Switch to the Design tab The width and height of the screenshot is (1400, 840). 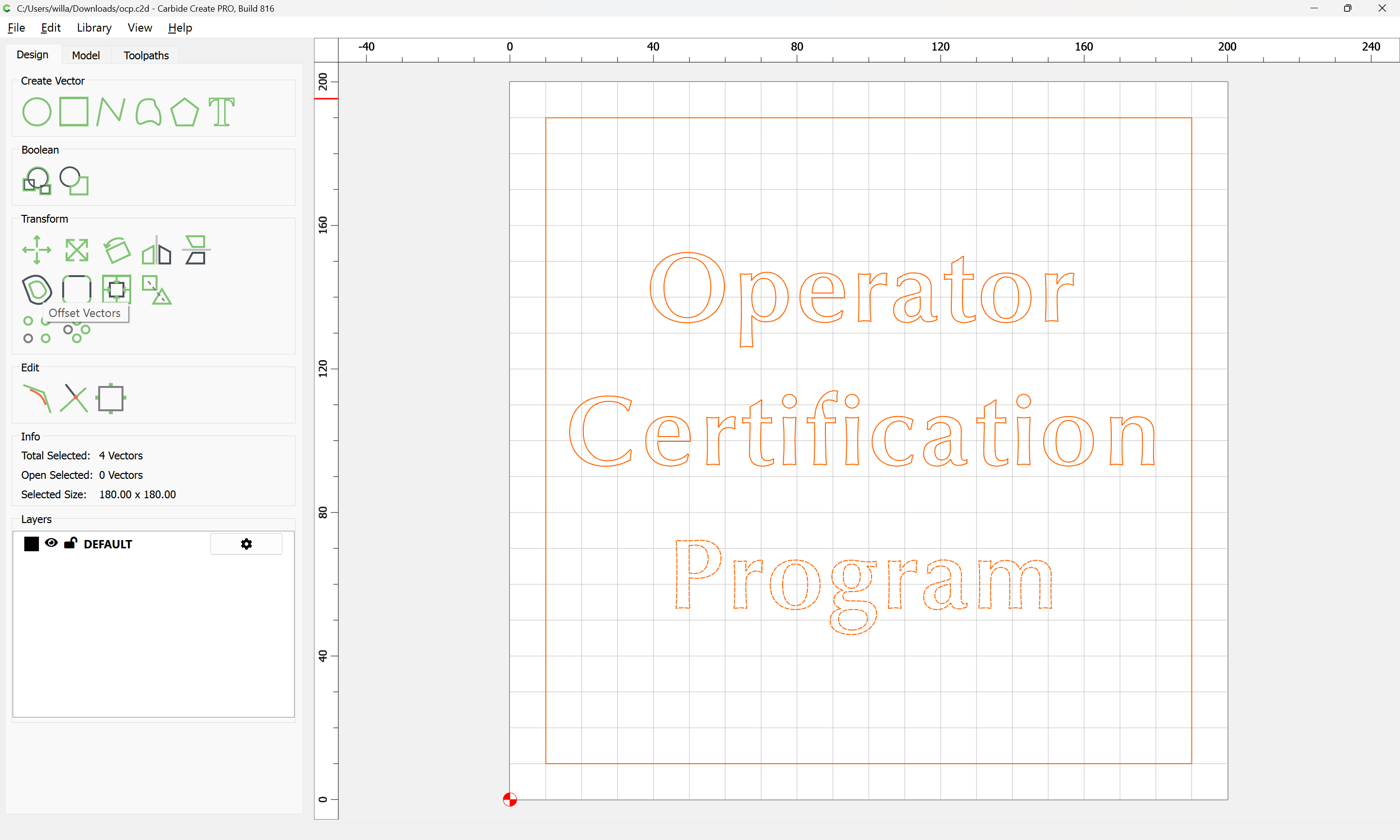[x=32, y=55]
